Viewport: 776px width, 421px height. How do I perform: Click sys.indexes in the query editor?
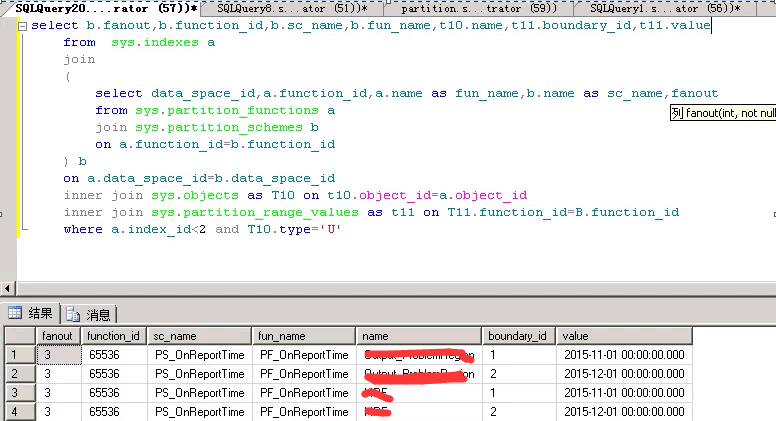[x=154, y=43]
